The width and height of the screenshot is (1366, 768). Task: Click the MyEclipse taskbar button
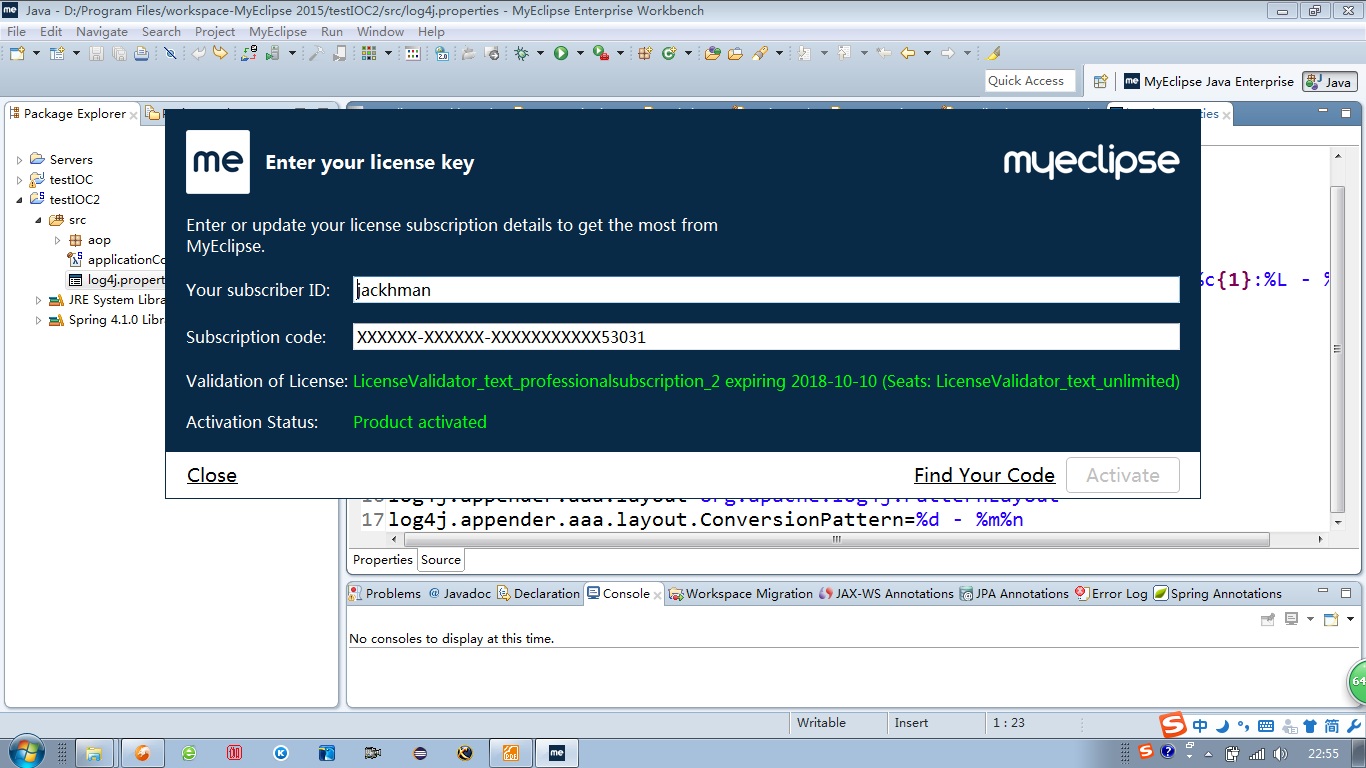pos(557,753)
